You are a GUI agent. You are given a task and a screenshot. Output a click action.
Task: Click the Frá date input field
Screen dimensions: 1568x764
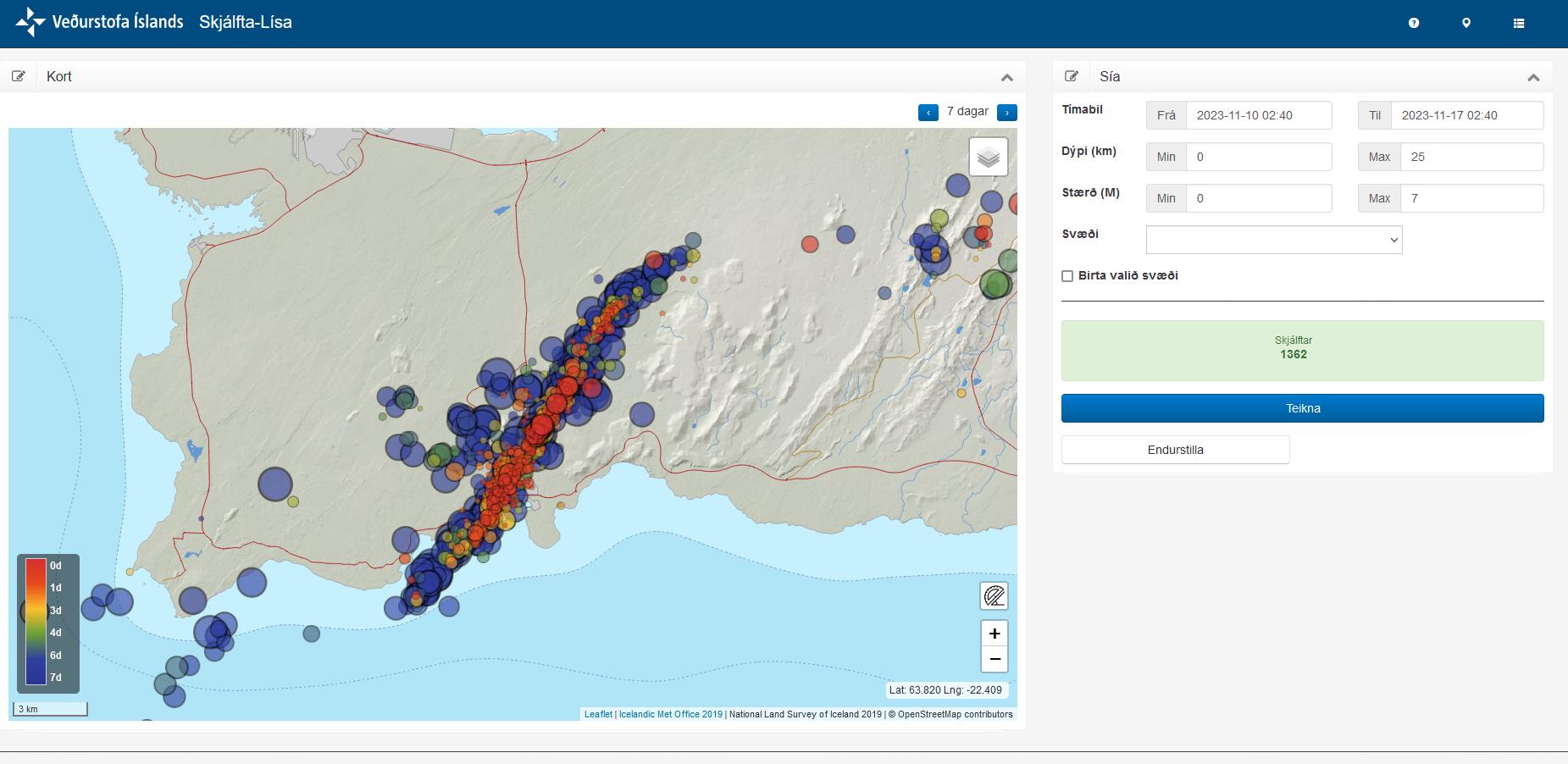[x=1258, y=115]
